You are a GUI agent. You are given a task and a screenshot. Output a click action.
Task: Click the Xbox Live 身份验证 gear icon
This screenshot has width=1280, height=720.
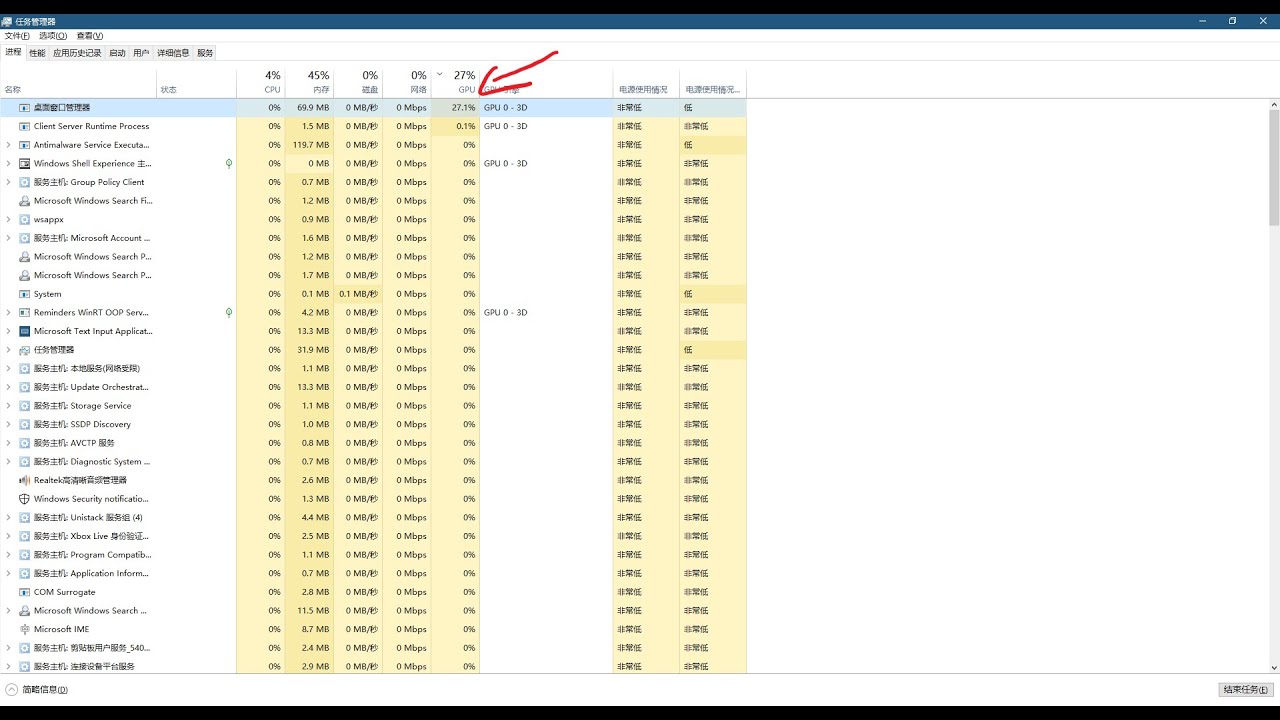pos(25,536)
